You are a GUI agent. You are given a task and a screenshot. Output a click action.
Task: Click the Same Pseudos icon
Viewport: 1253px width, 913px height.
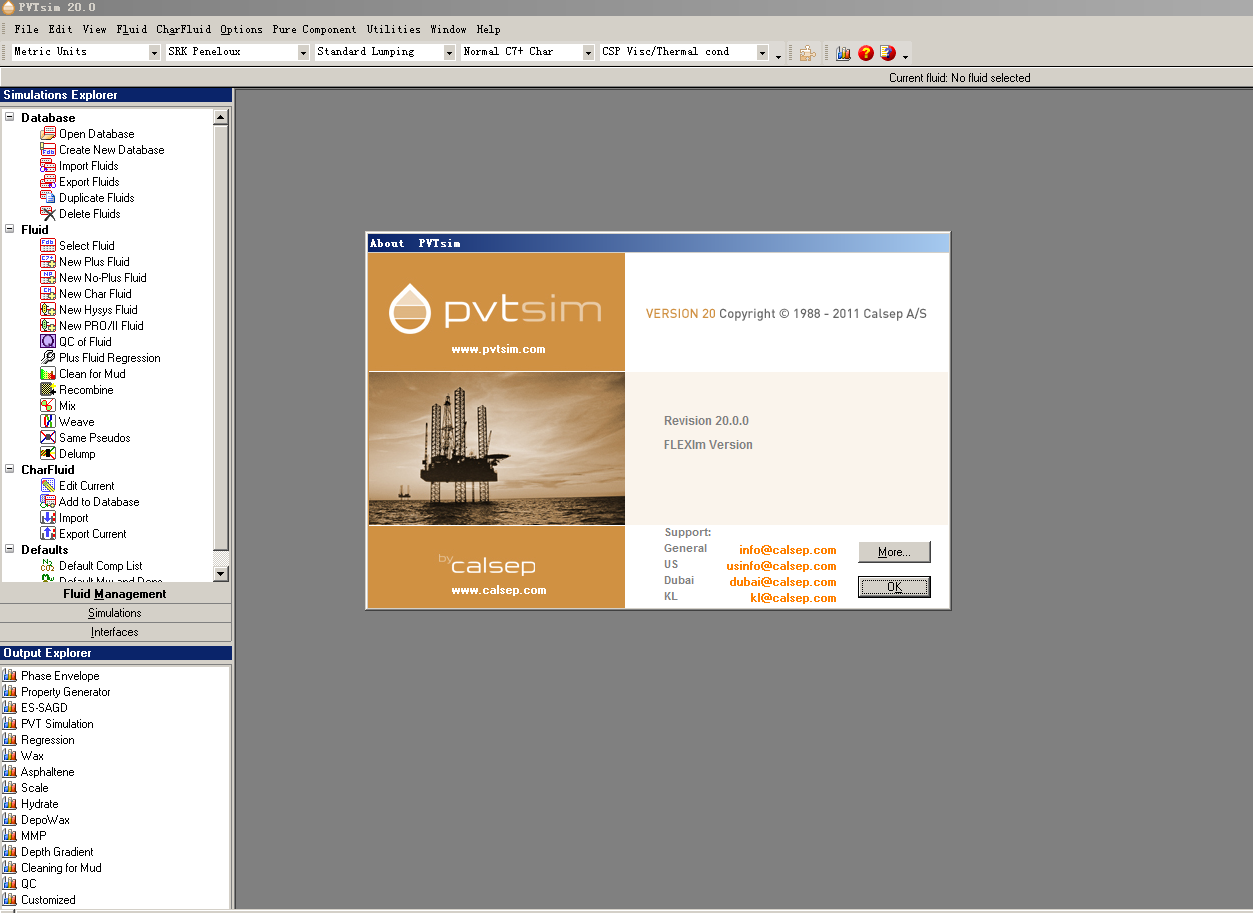coord(48,437)
